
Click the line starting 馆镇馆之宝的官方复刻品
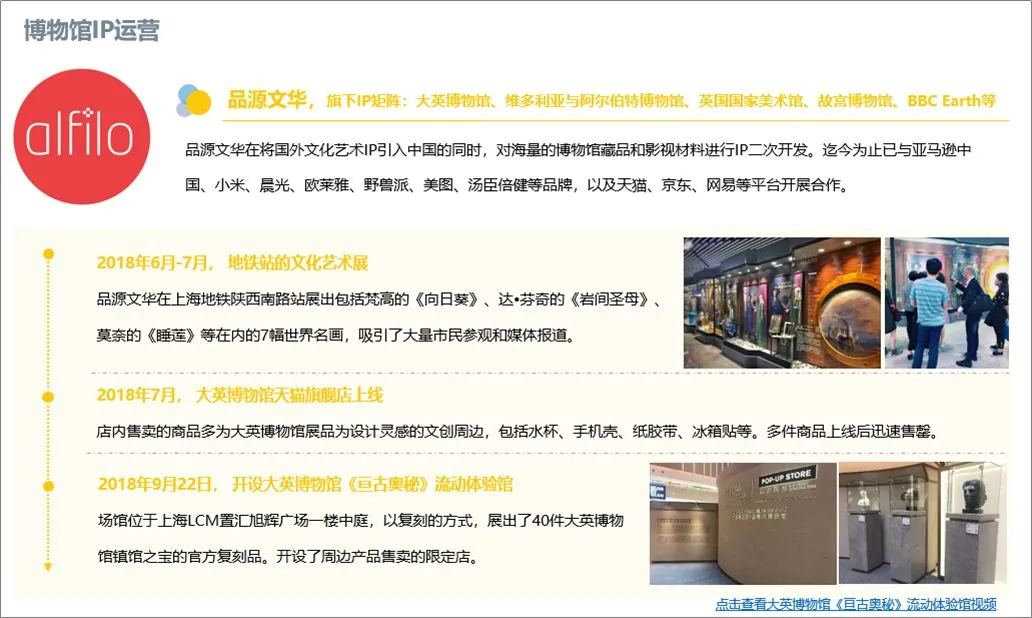288,557
